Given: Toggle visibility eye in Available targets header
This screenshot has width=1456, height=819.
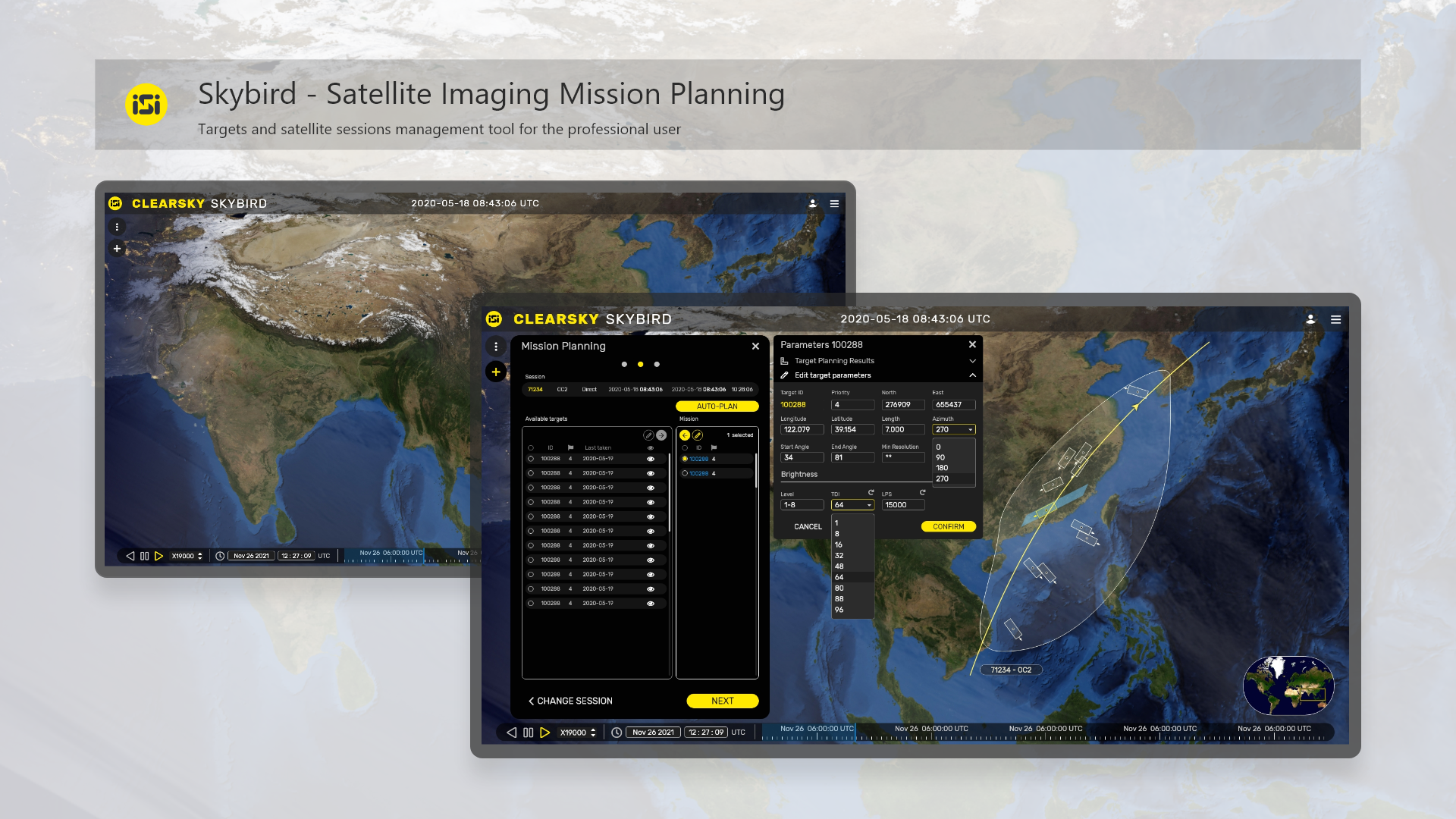Looking at the screenshot, I should pyautogui.click(x=650, y=447).
